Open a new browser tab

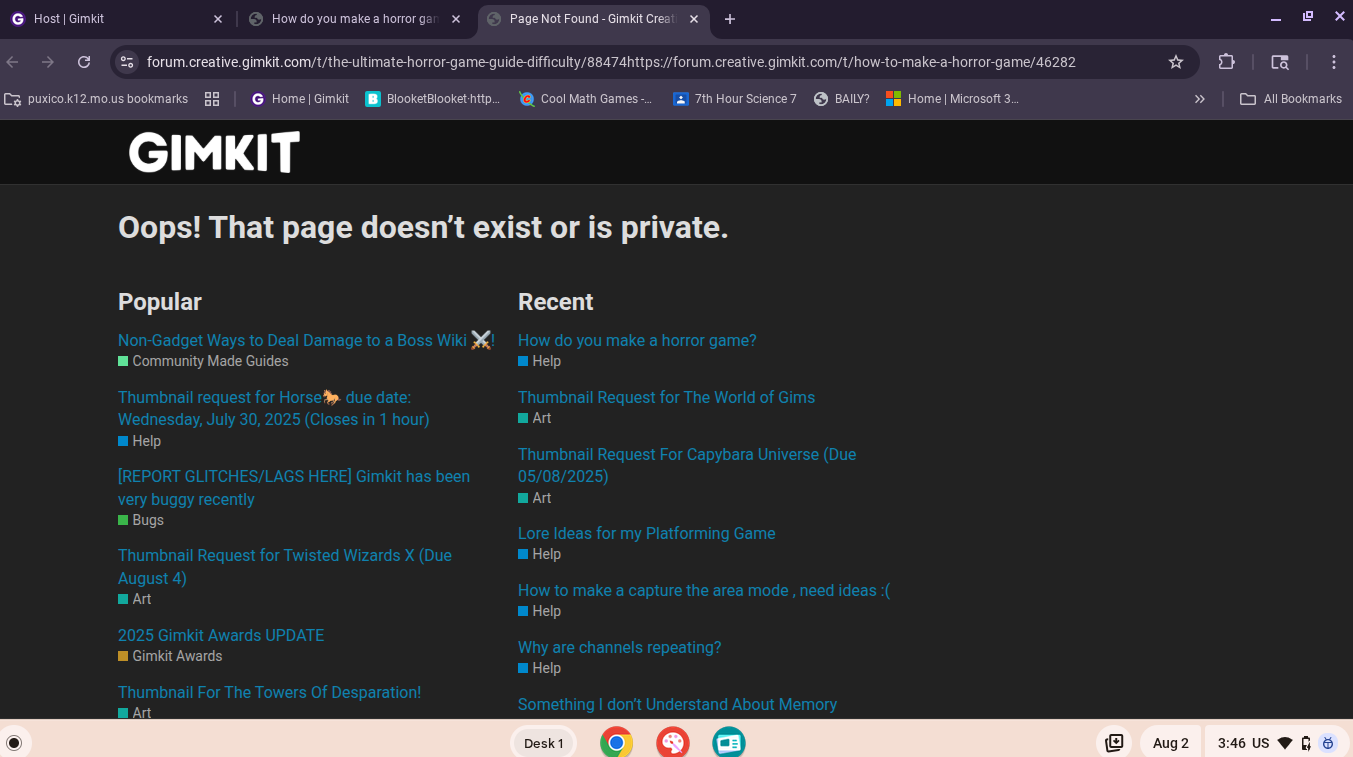[730, 19]
